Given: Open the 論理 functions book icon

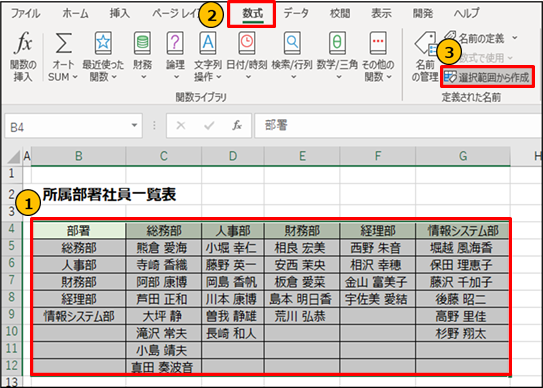Looking at the screenshot, I should click(x=175, y=43).
